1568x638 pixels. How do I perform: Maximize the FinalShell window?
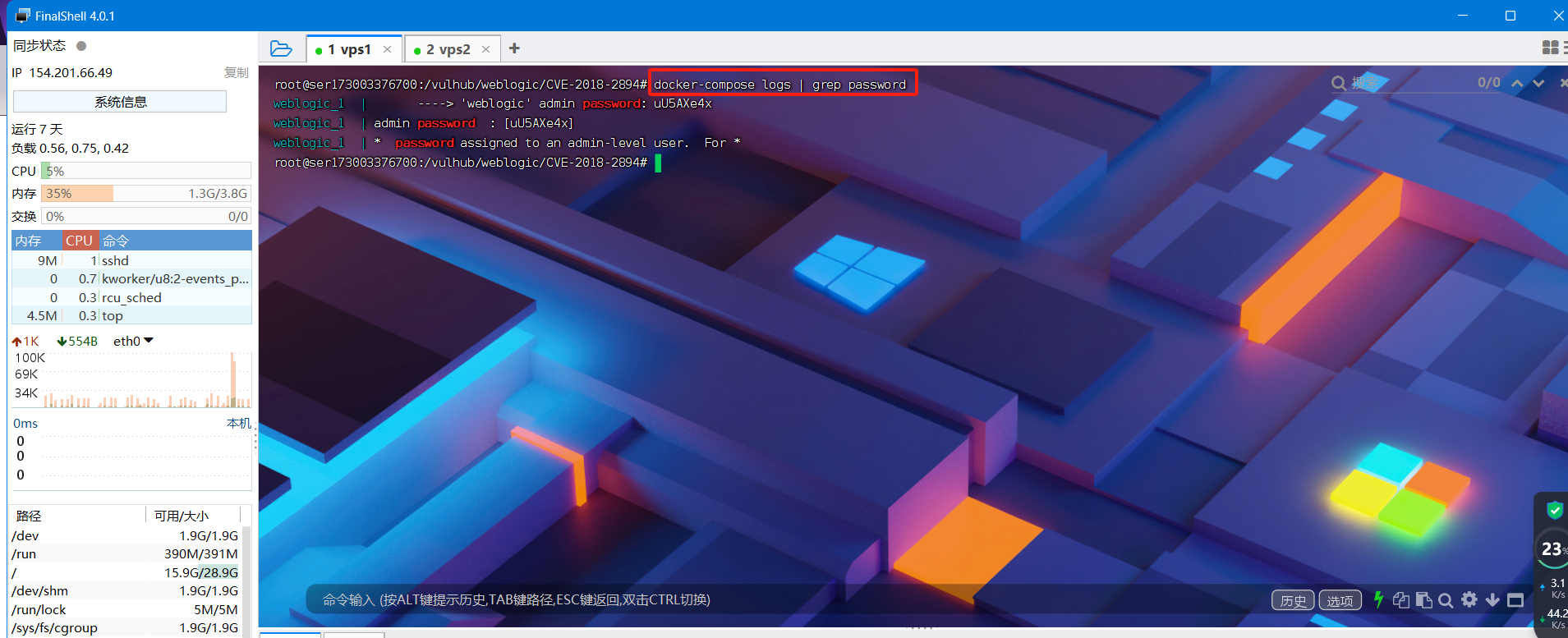tap(1510, 16)
